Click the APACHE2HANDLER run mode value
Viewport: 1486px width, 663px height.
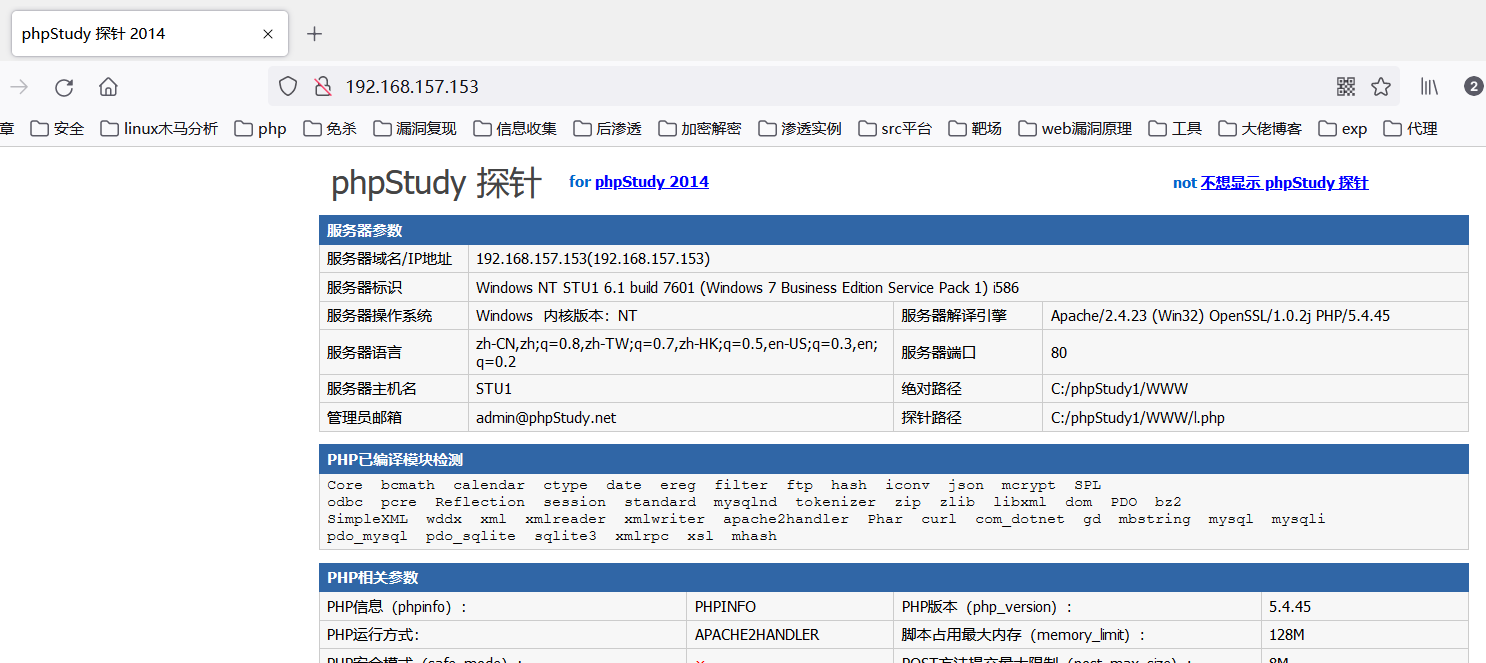coord(757,635)
